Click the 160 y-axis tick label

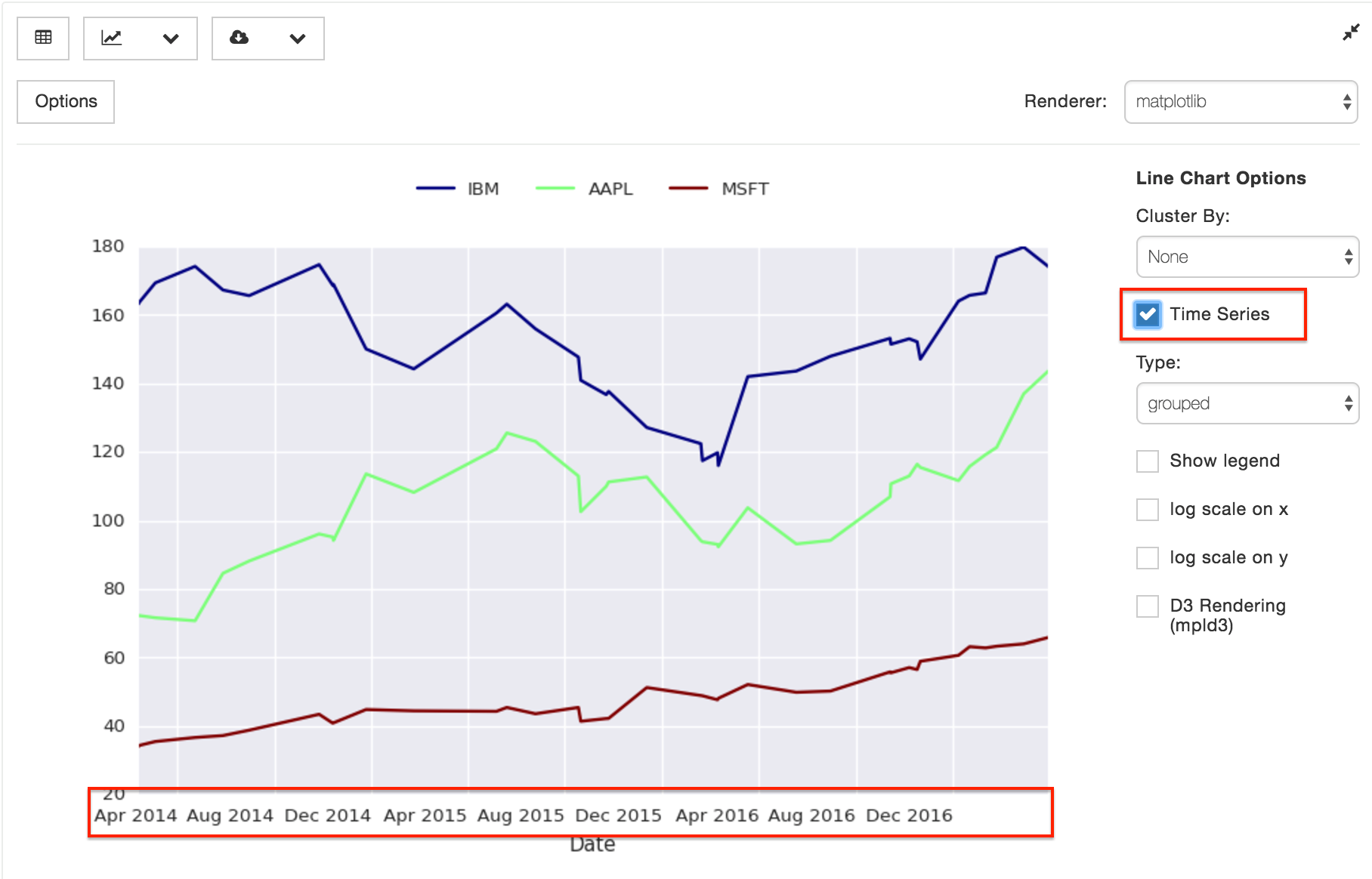pos(108,315)
